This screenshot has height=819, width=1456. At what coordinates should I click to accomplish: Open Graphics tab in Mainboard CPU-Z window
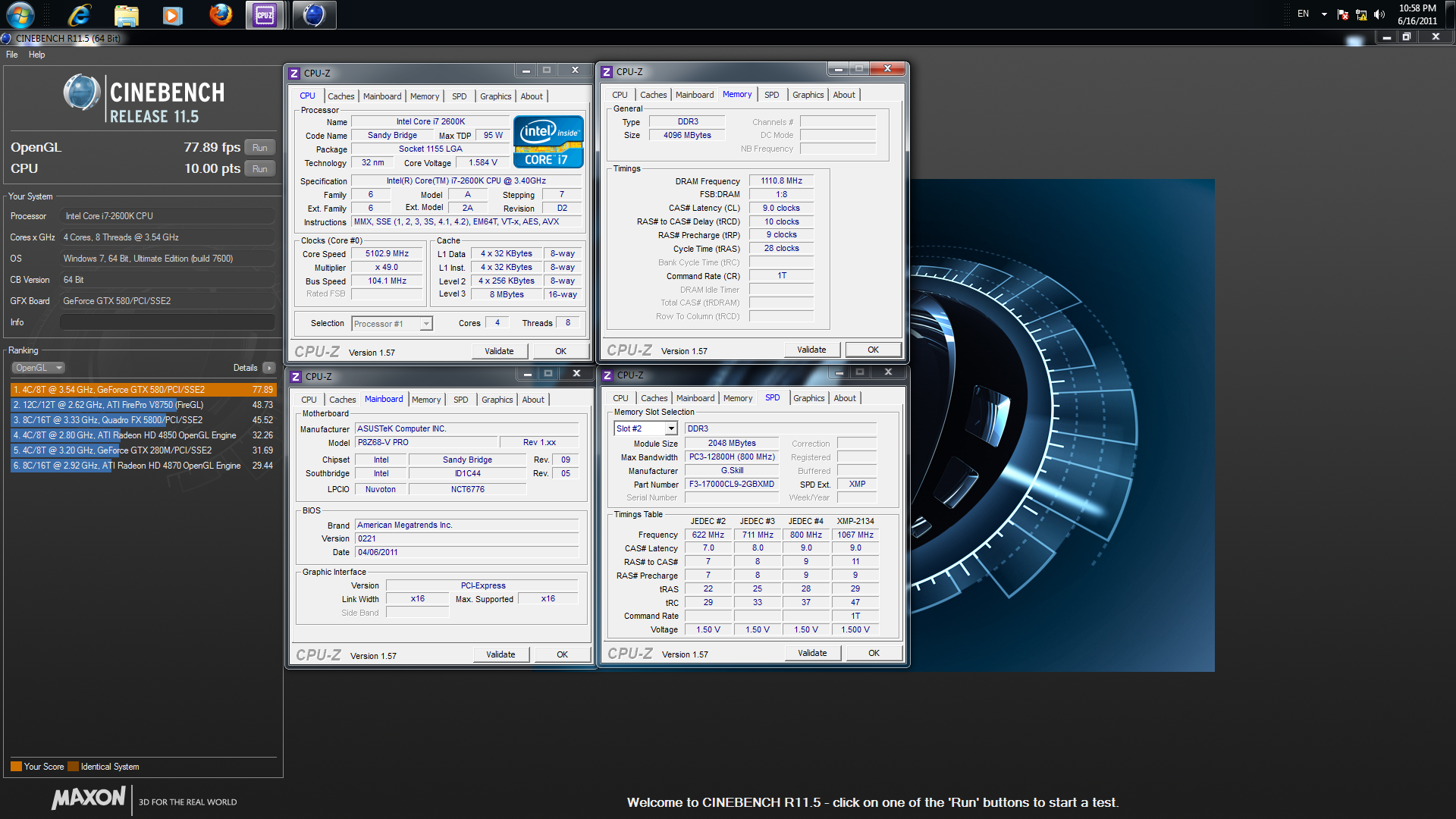pos(497,400)
